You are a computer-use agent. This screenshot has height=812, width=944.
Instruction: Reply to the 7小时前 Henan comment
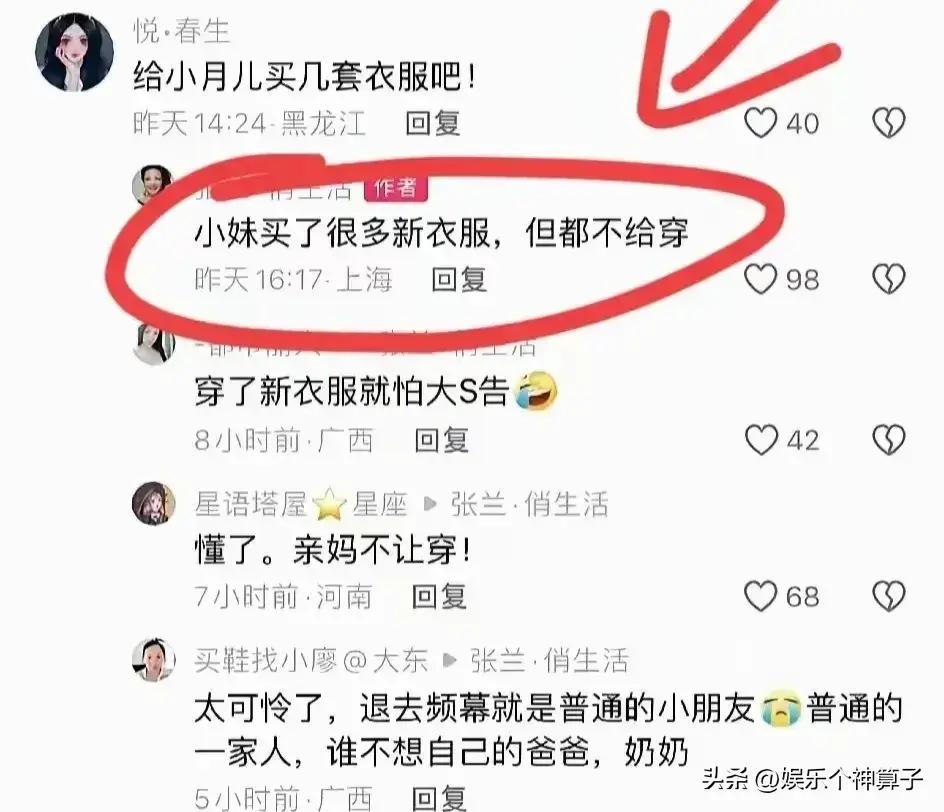[439, 597]
